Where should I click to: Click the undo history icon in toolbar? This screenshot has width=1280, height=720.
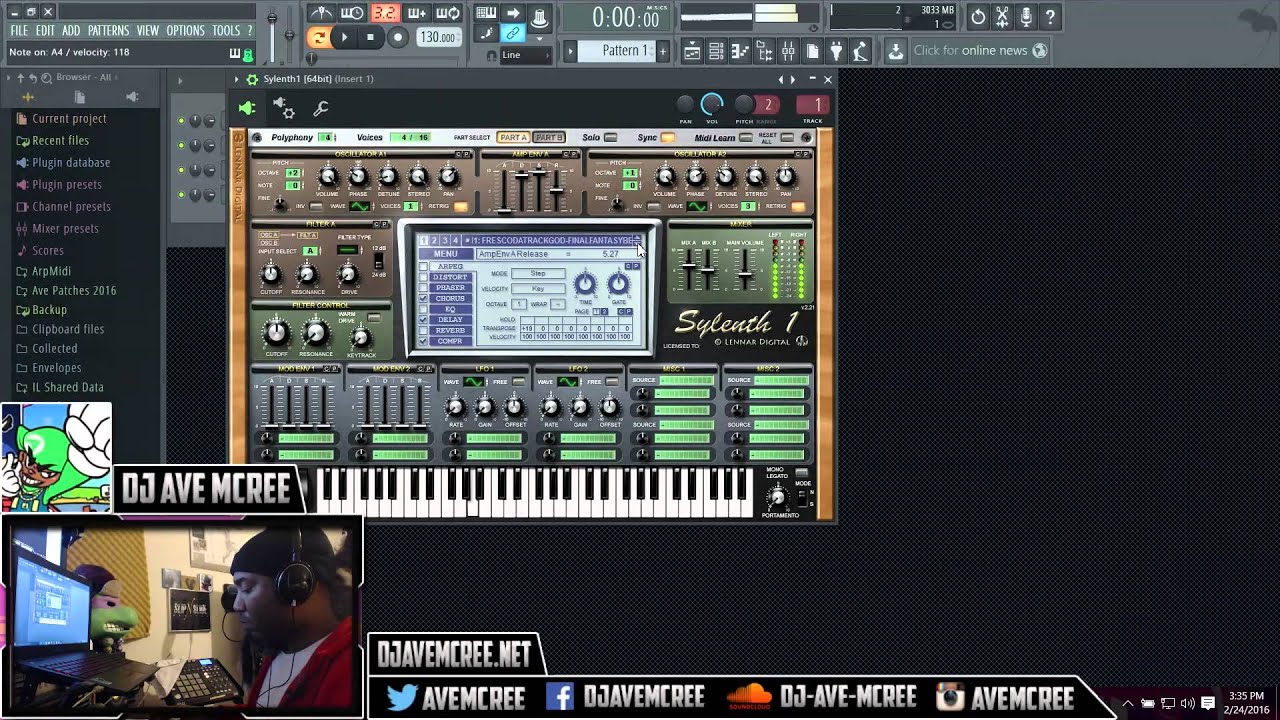(978, 17)
